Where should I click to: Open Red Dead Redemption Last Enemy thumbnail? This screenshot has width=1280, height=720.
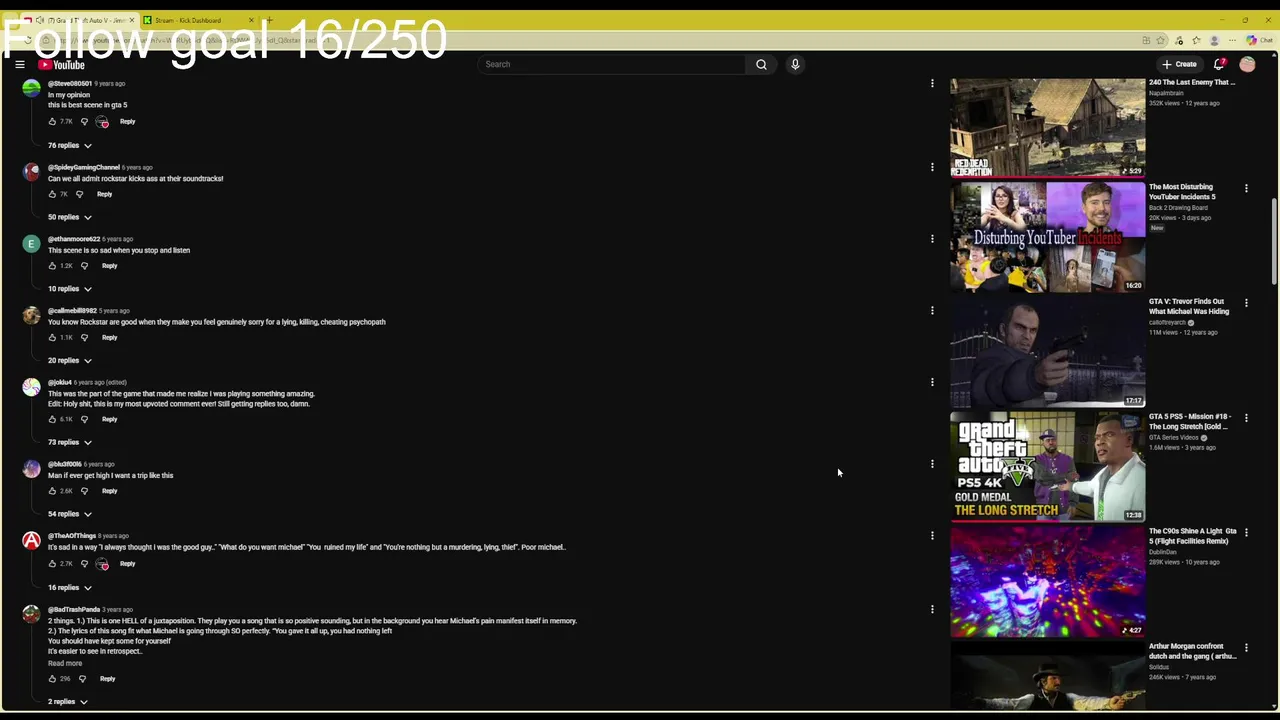point(1047,127)
